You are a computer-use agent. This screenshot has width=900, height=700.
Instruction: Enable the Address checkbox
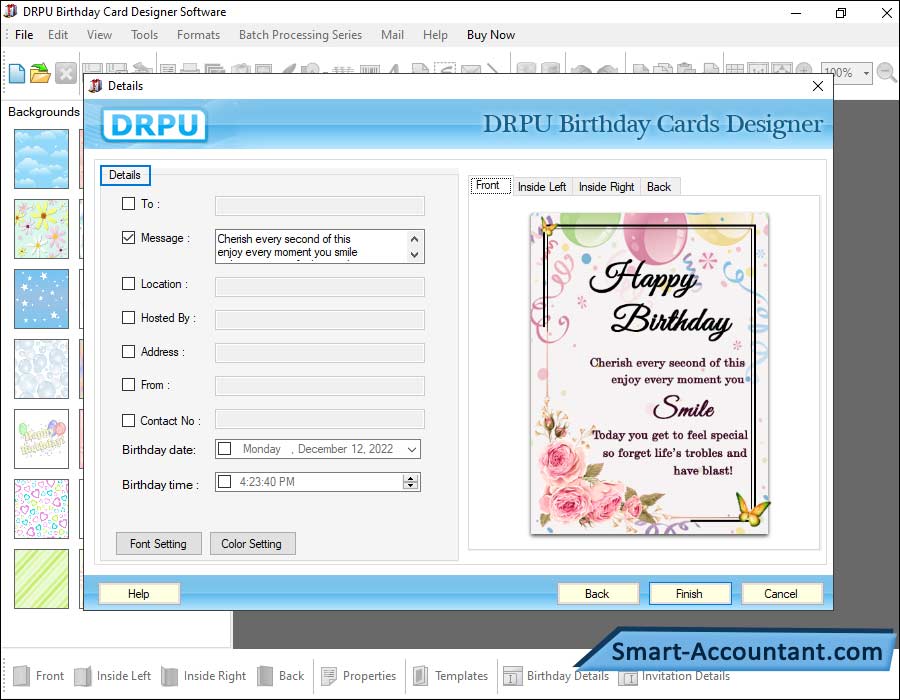click(129, 351)
